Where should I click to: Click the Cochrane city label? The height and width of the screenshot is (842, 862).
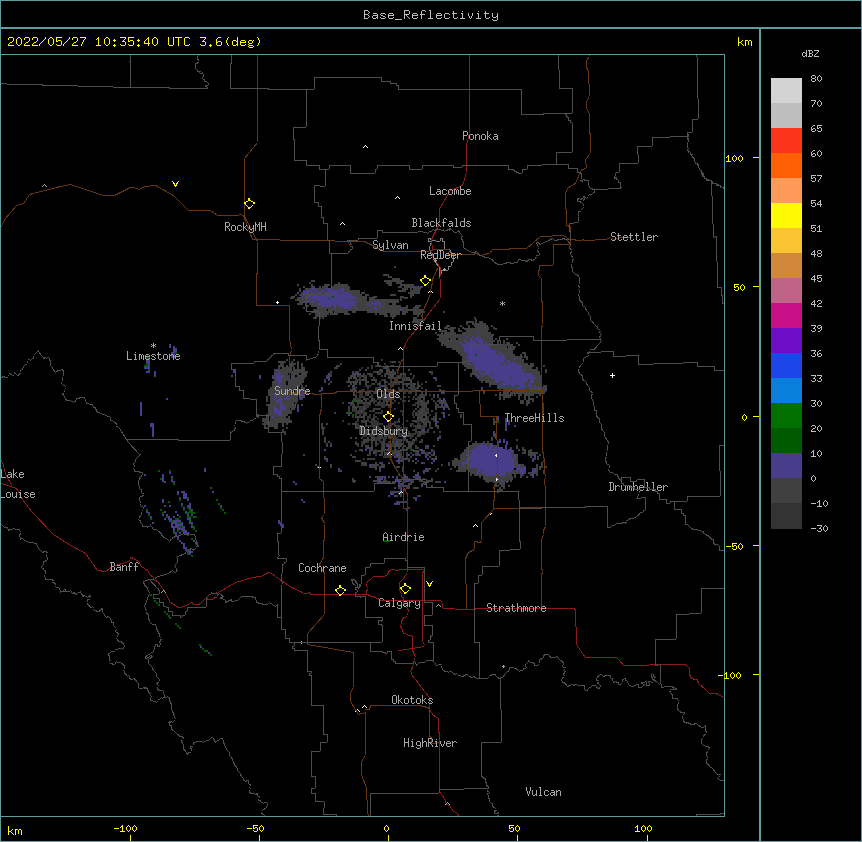tap(322, 568)
